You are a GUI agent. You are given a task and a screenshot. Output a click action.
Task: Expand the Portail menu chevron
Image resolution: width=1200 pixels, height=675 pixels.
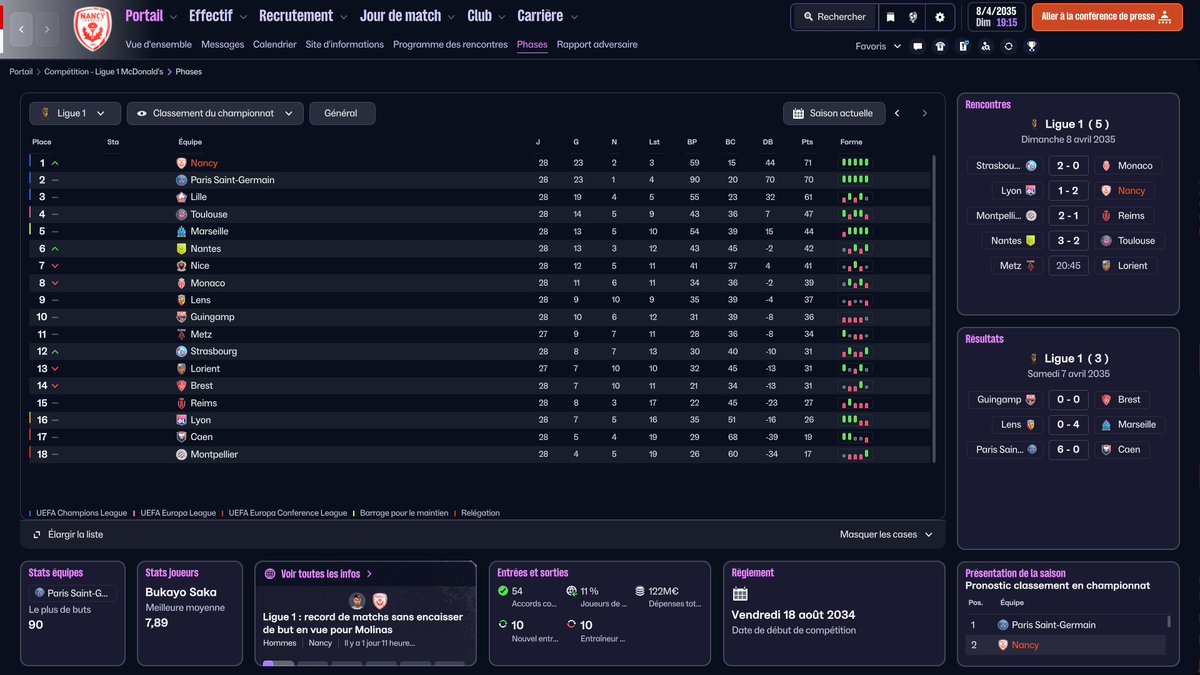pos(174,17)
